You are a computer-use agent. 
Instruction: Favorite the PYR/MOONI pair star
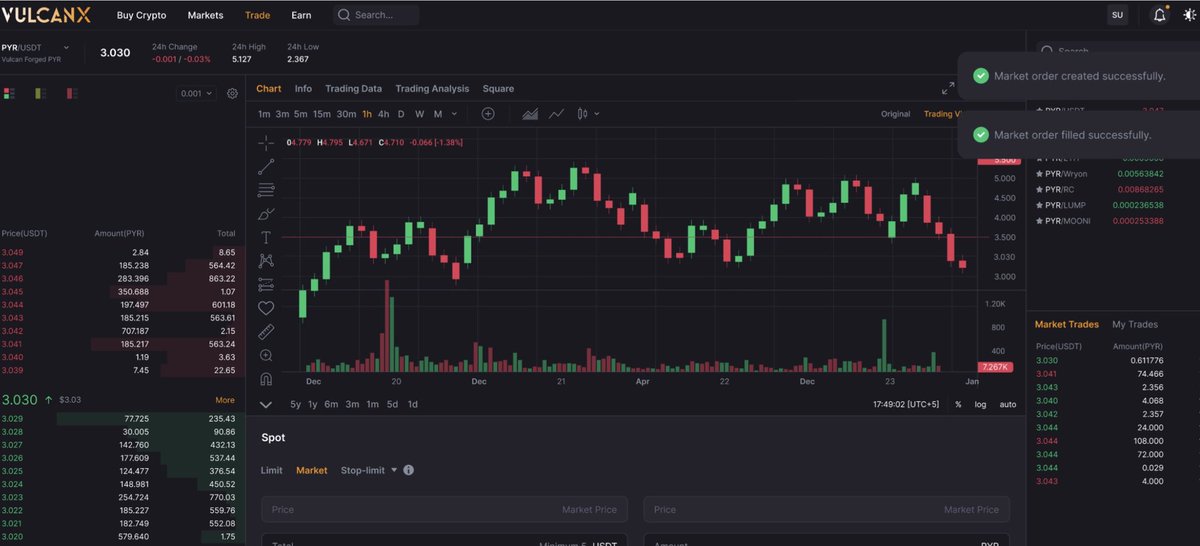[1039, 220]
